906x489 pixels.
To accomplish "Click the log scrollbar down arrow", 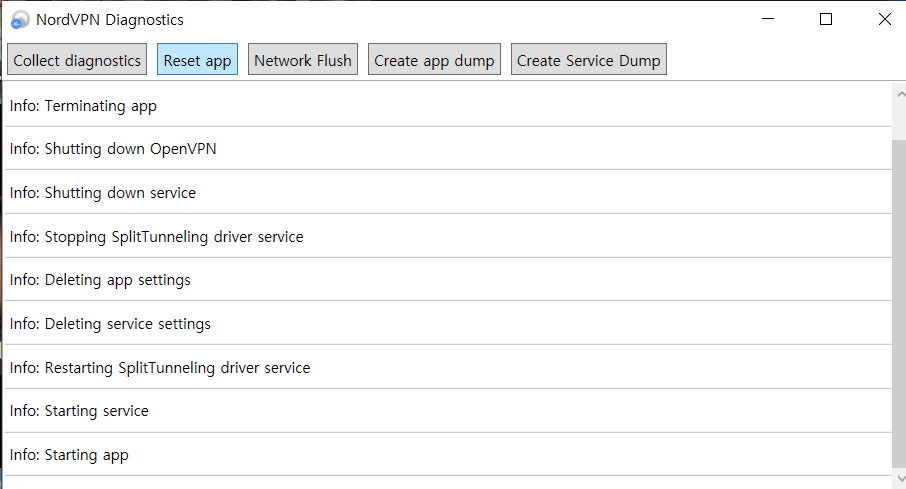I will point(900,479).
